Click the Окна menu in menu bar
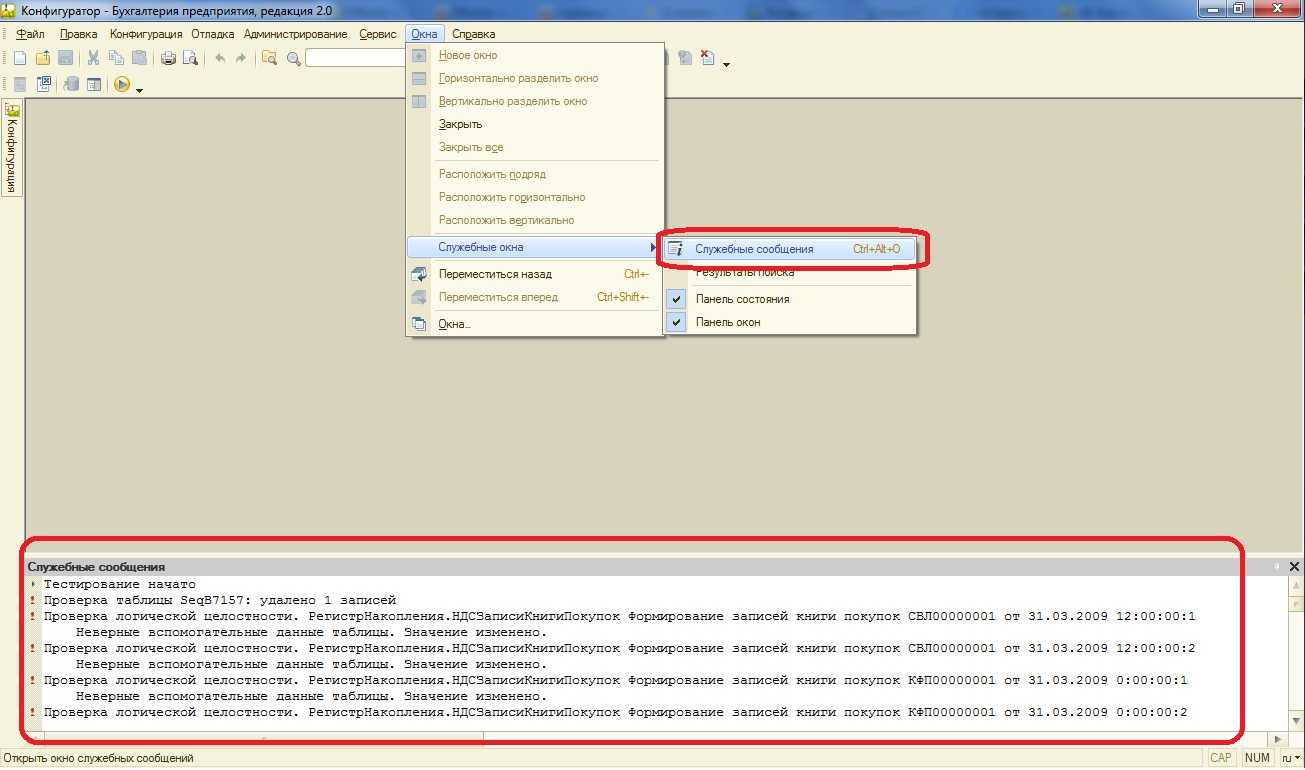Image resolution: width=1305 pixels, height=770 pixels. click(x=424, y=34)
